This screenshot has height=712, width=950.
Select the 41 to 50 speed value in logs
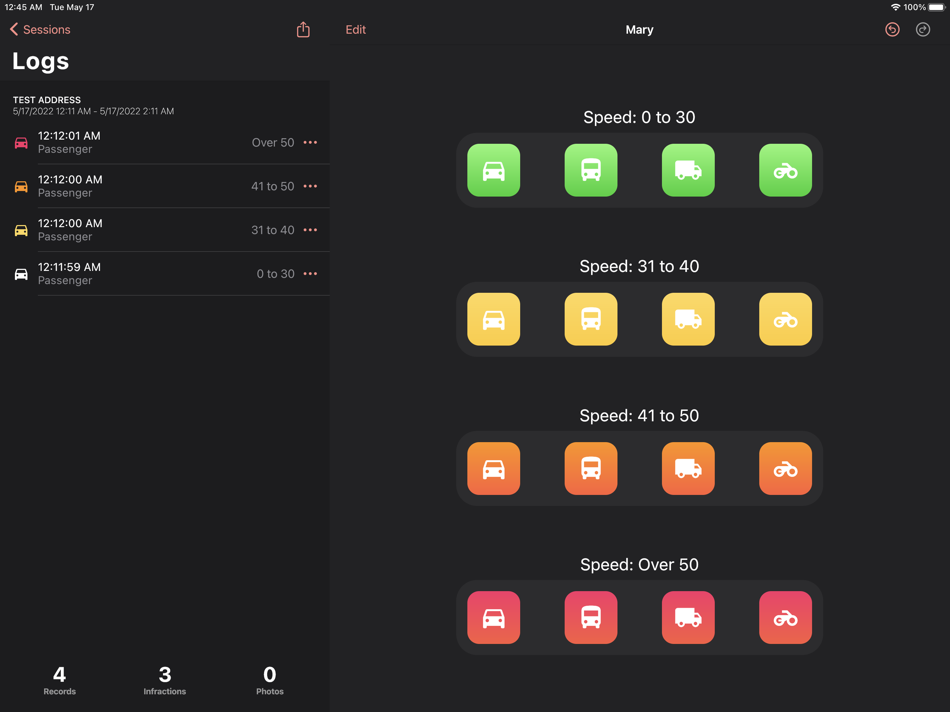273,186
